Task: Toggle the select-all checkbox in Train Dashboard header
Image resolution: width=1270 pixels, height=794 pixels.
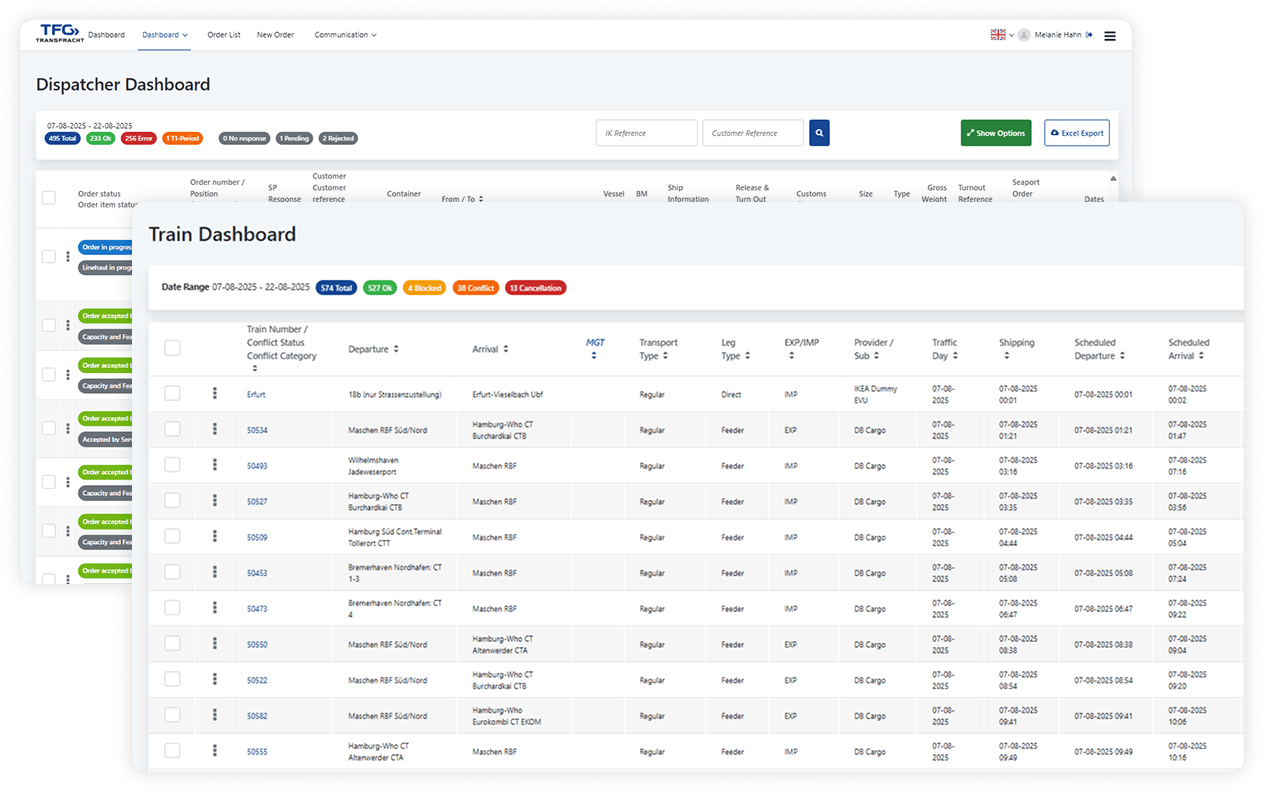Action: pos(172,347)
